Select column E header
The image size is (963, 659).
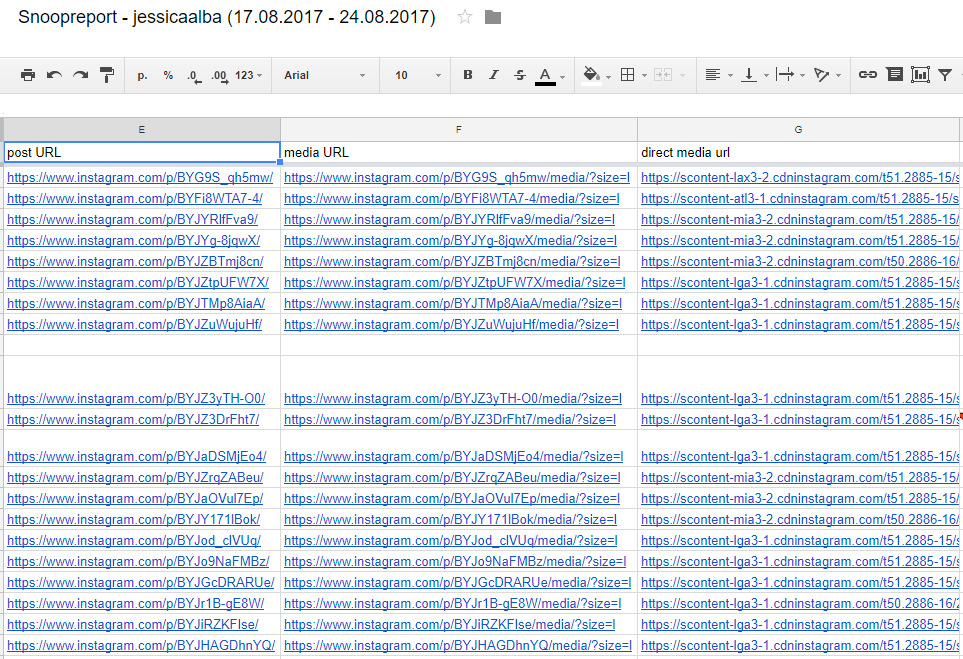tap(142, 130)
